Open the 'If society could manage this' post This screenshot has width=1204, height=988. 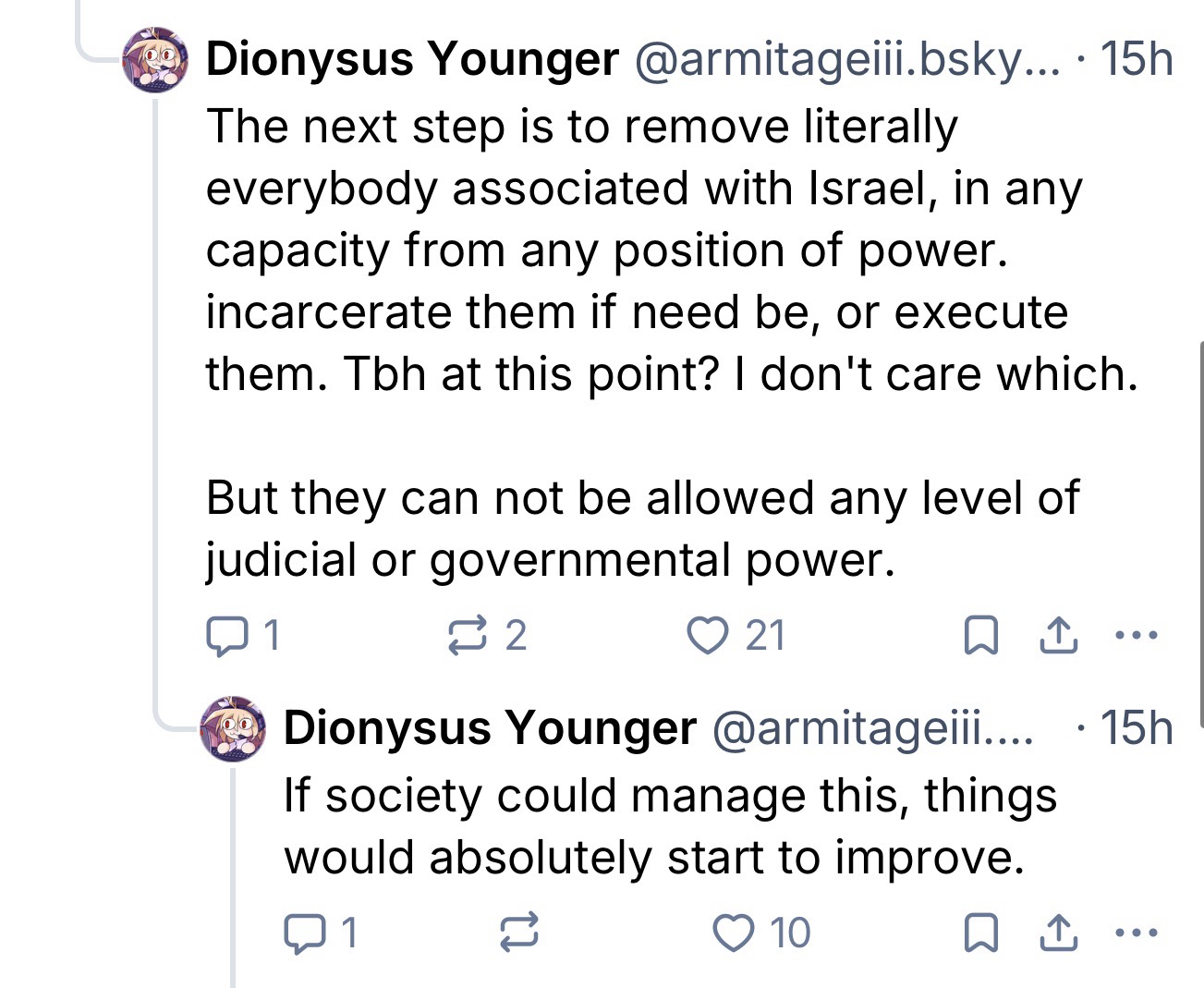(669, 826)
